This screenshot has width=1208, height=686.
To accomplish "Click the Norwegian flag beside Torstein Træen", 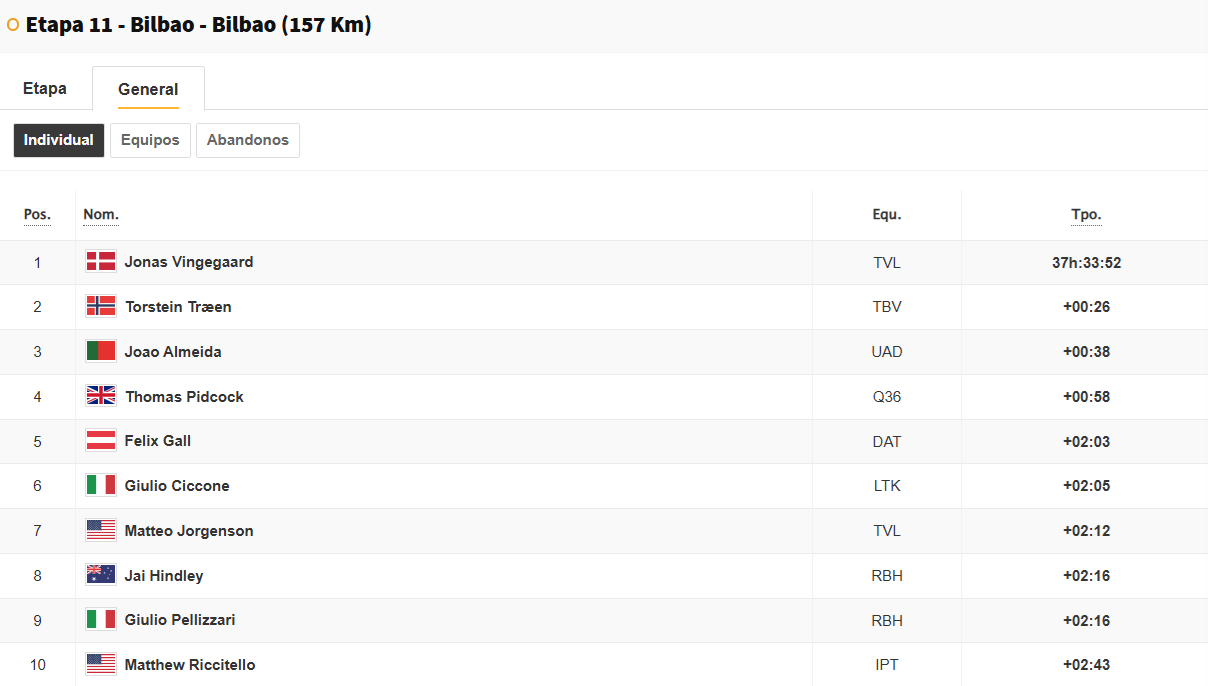I will (101, 307).
